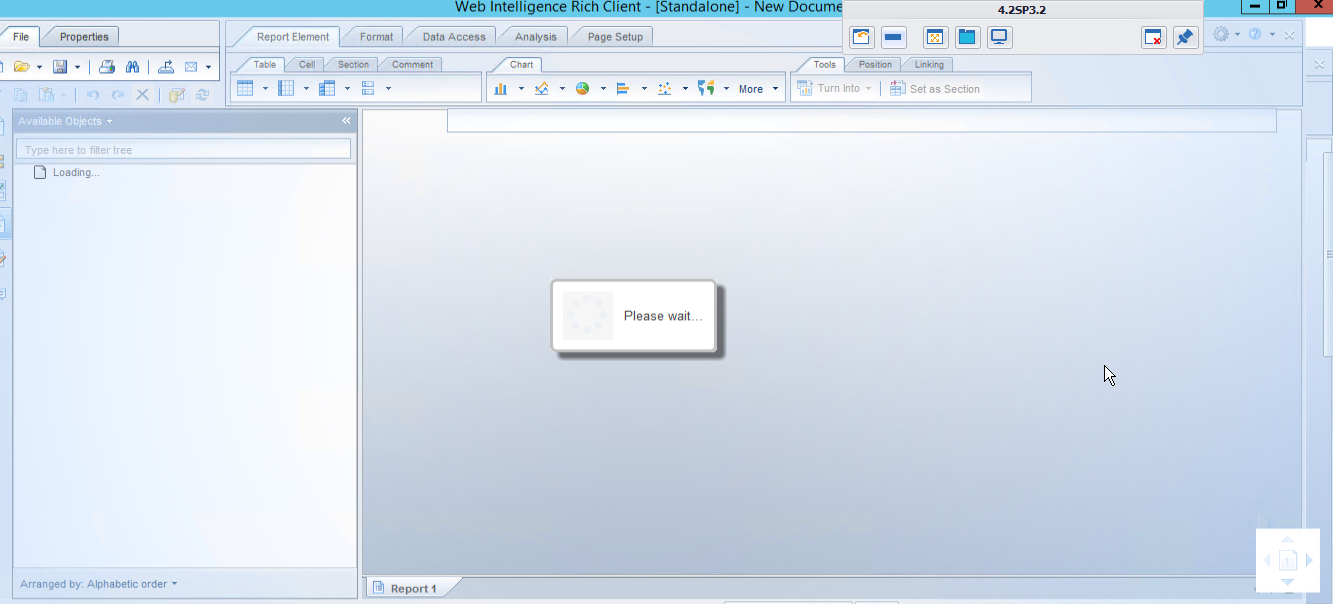Screen dimensions: 1333x604
Task: Insert a horizontal bar chart
Action: 623,88
